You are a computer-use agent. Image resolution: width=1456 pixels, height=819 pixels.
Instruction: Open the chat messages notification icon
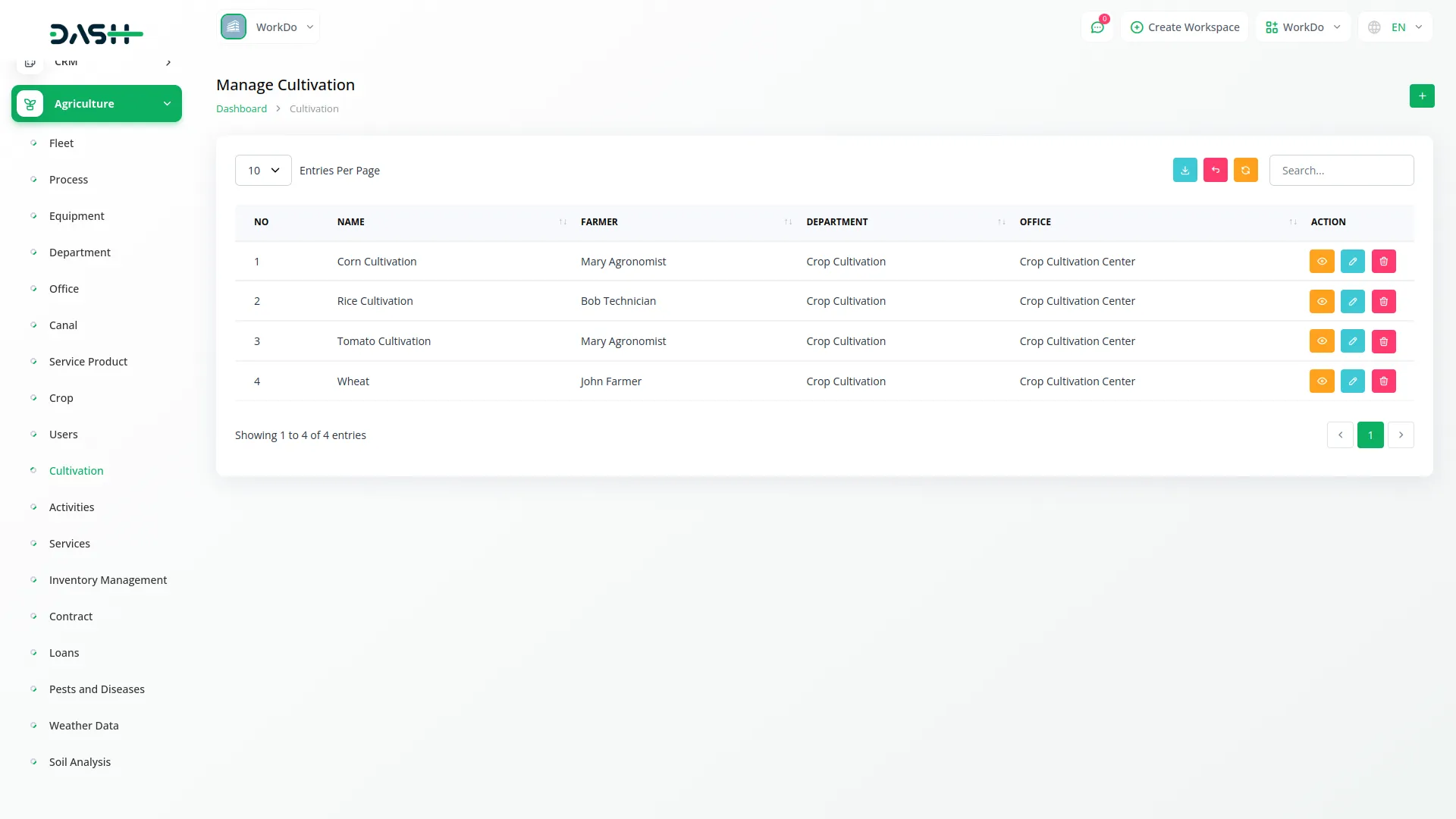click(1097, 27)
